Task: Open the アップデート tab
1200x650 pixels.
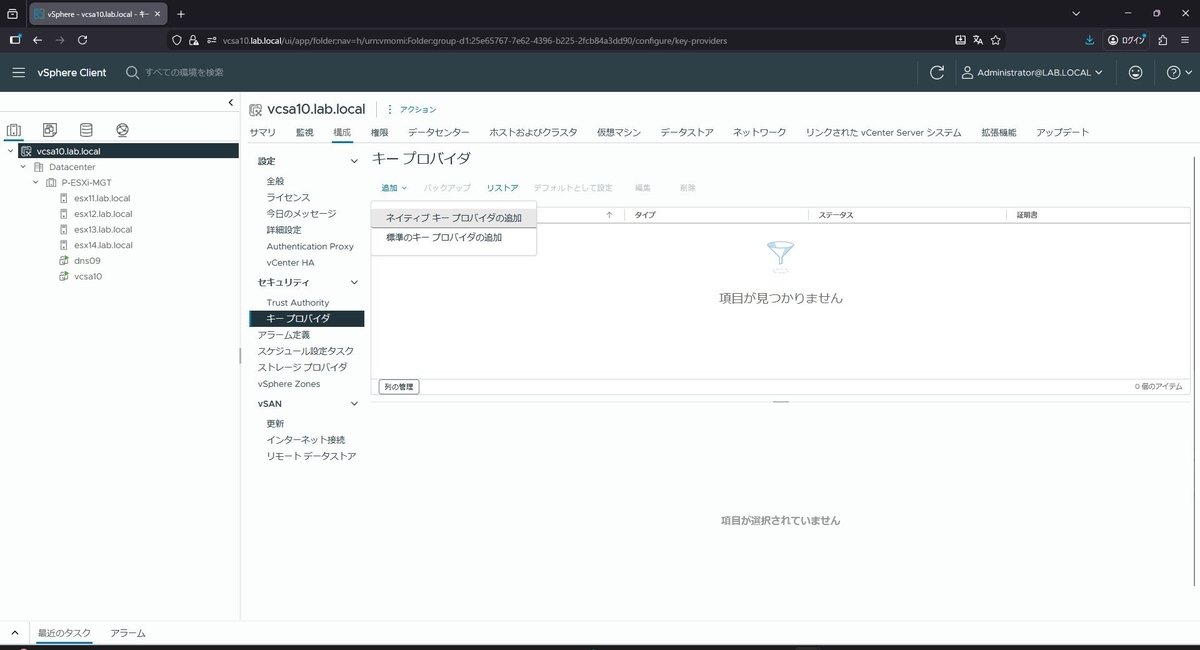Action: point(1063,132)
